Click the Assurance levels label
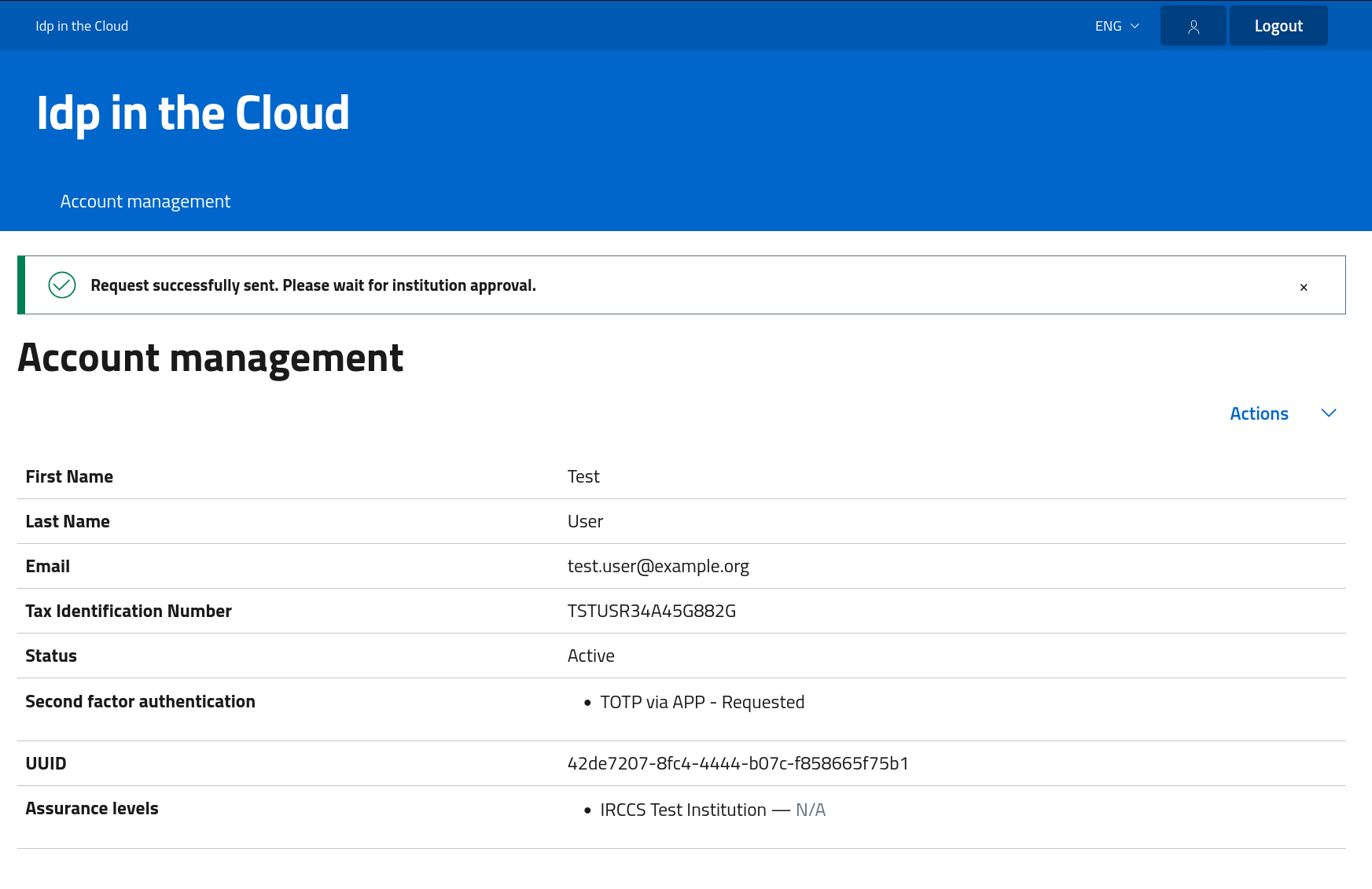 click(x=92, y=808)
